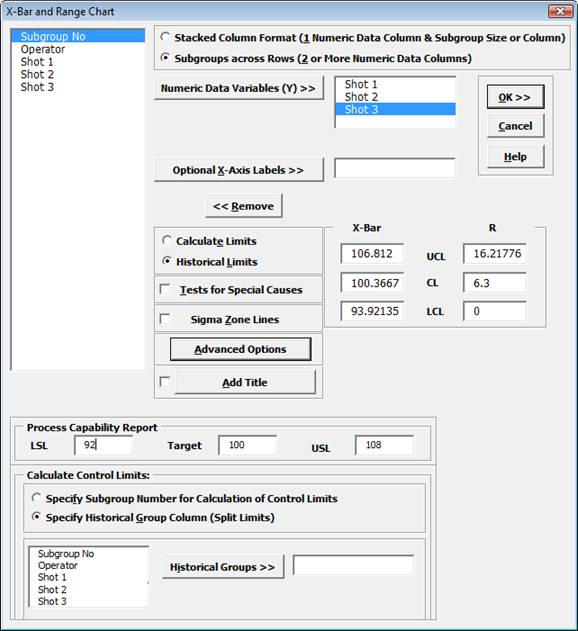The width and height of the screenshot is (578, 631).
Task: Select Shot 3 in top variable list
Action: pyautogui.click(x=78, y=87)
